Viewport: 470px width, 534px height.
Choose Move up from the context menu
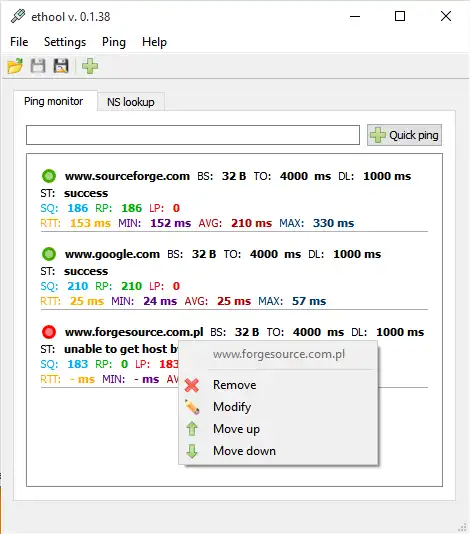point(278,429)
